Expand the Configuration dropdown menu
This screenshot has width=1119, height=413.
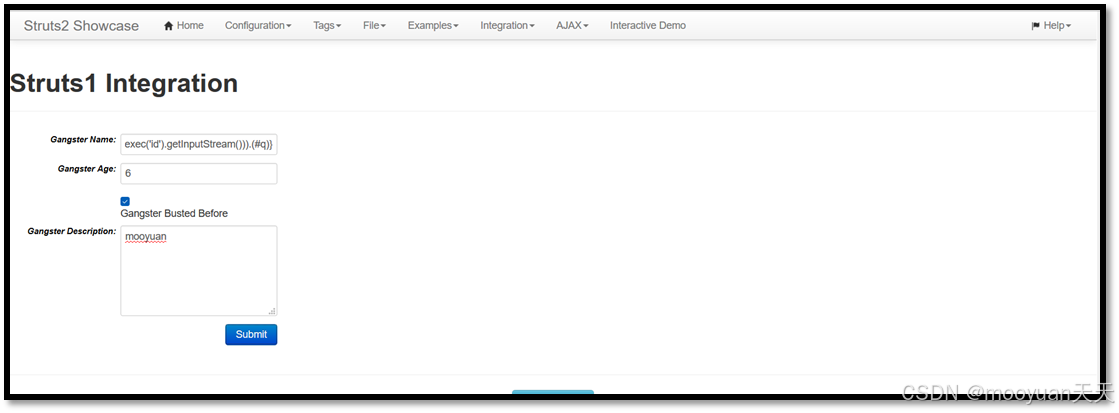(258, 26)
